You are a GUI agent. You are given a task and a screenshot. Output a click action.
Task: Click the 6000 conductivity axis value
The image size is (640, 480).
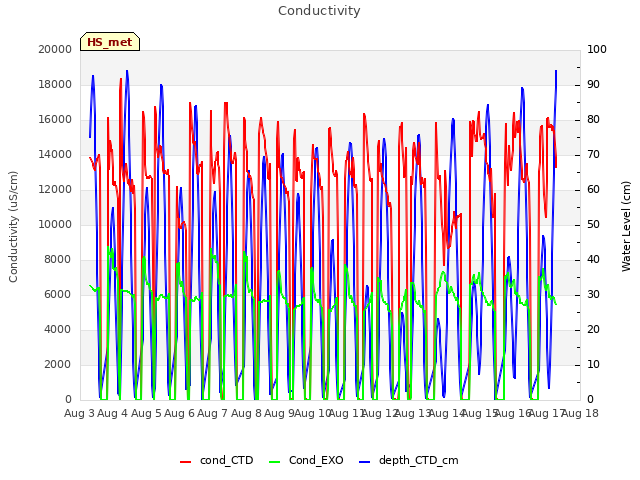58,294
